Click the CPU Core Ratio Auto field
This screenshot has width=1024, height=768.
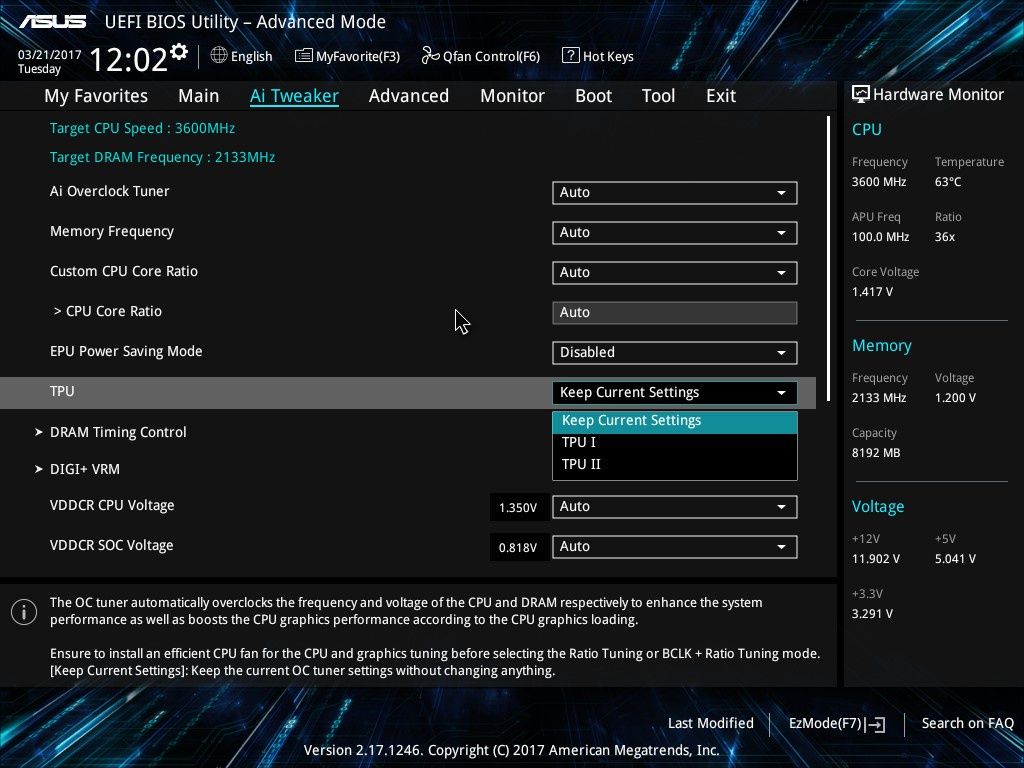[x=675, y=312]
